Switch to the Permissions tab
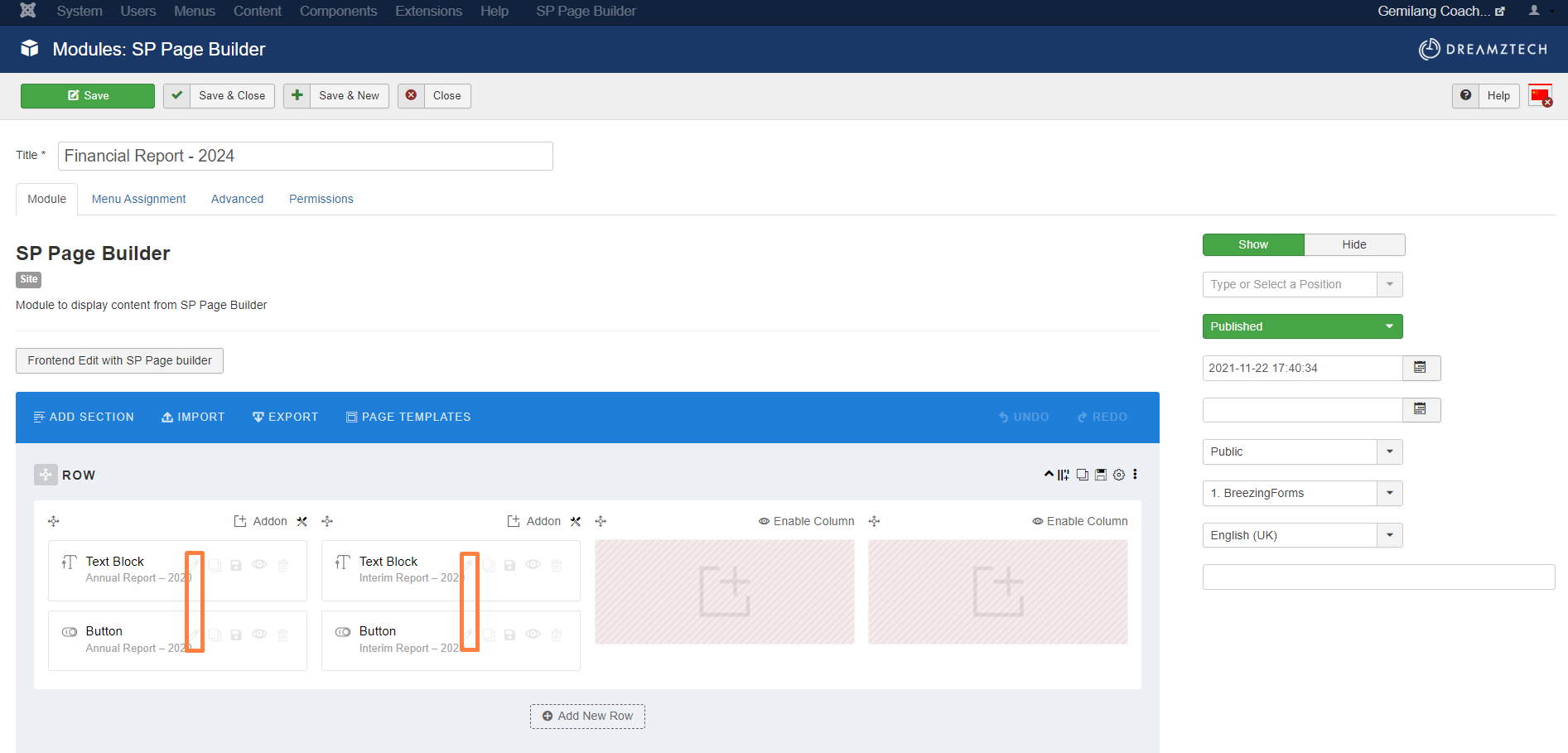This screenshot has width=1568, height=753. pos(321,199)
